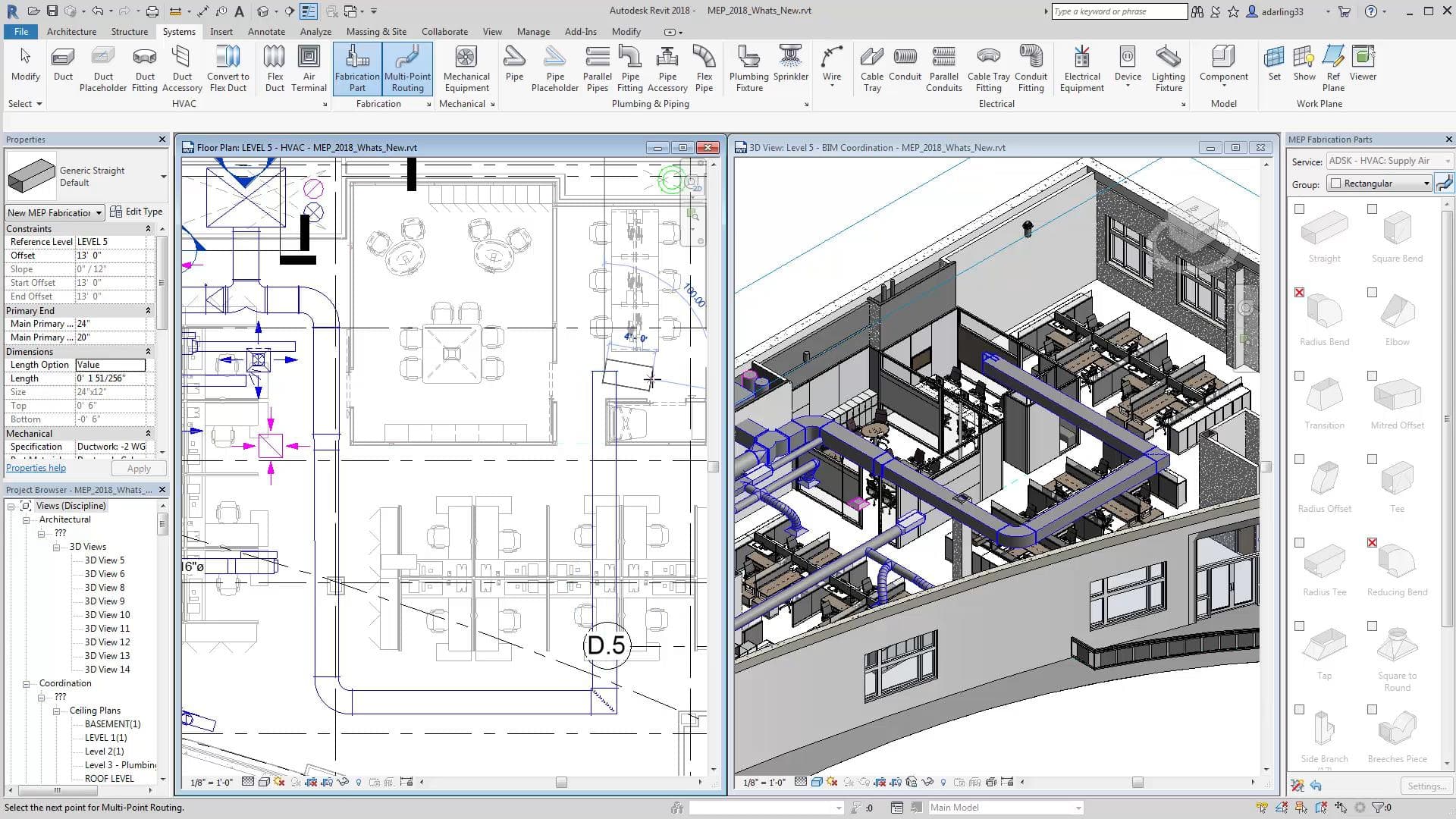The image size is (1456, 819).
Task: Toggle checkbox for Square Bend part
Action: click(x=1372, y=208)
